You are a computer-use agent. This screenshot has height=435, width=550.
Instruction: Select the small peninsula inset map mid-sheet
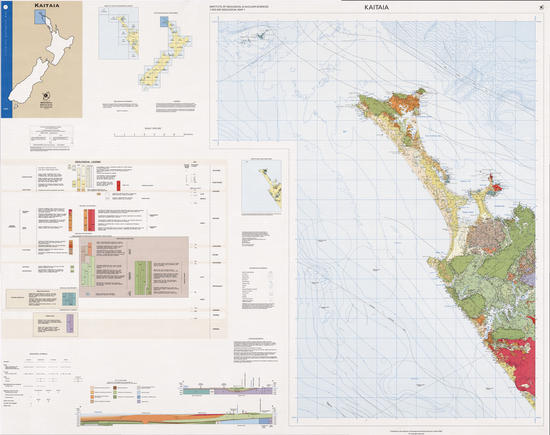click(261, 187)
